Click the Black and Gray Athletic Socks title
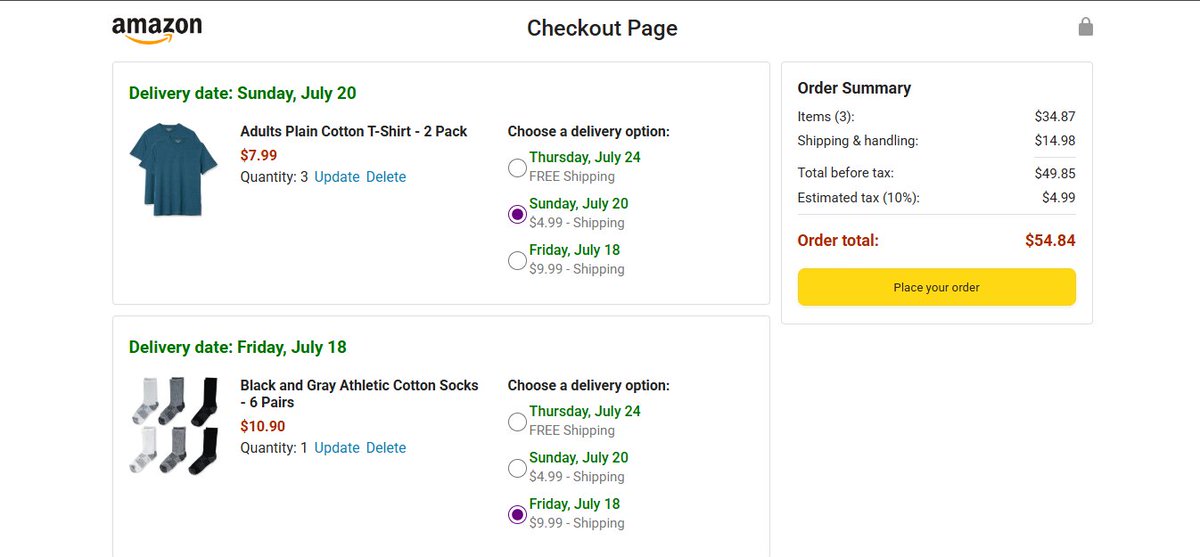Image resolution: width=1200 pixels, height=557 pixels. (x=359, y=393)
